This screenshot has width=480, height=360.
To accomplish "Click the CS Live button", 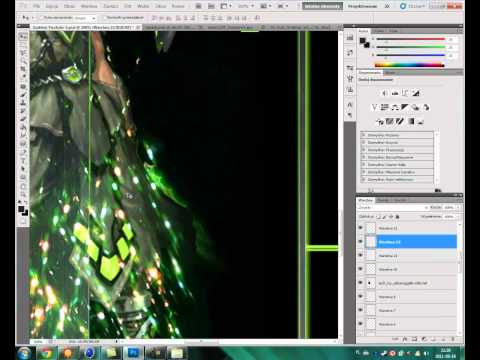I will (411, 6).
